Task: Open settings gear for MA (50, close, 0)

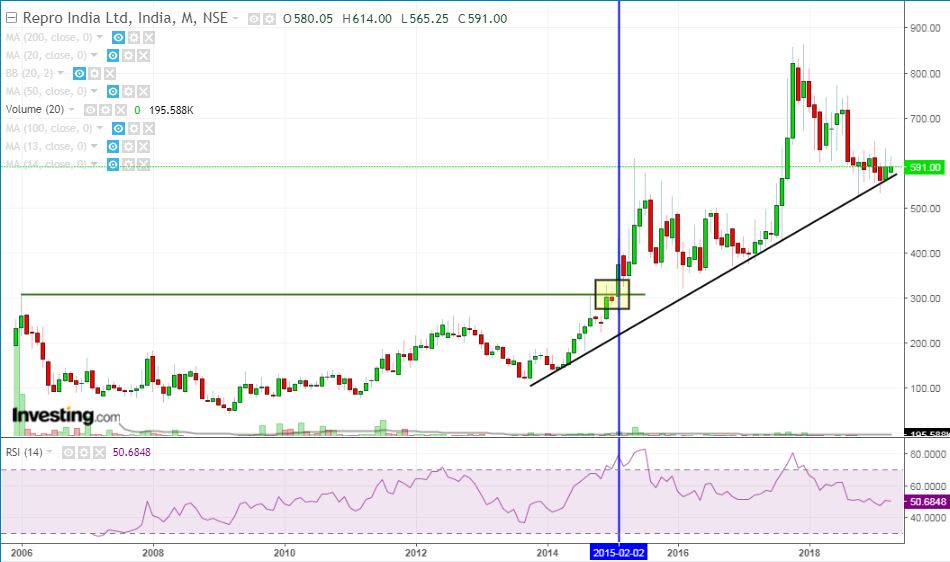Action: (x=128, y=91)
